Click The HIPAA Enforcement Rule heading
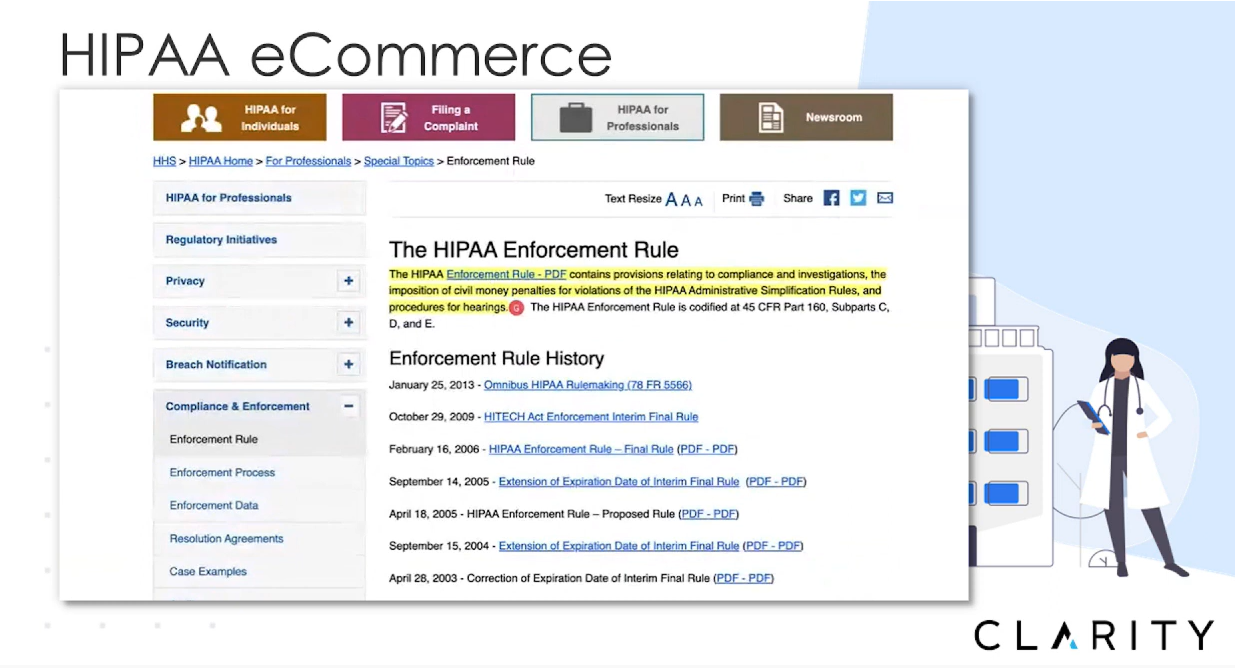 [x=534, y=250]
